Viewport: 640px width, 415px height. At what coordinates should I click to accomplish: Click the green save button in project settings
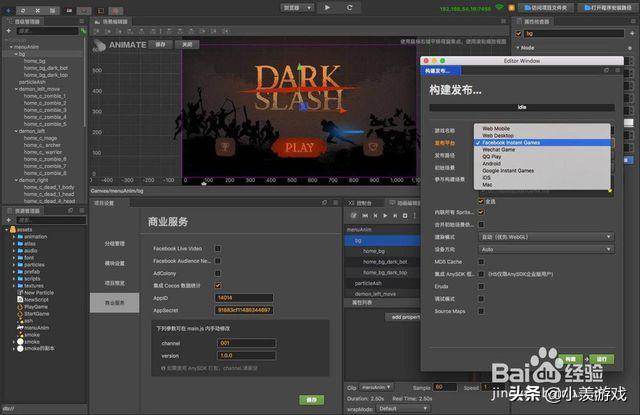(311, 400)
